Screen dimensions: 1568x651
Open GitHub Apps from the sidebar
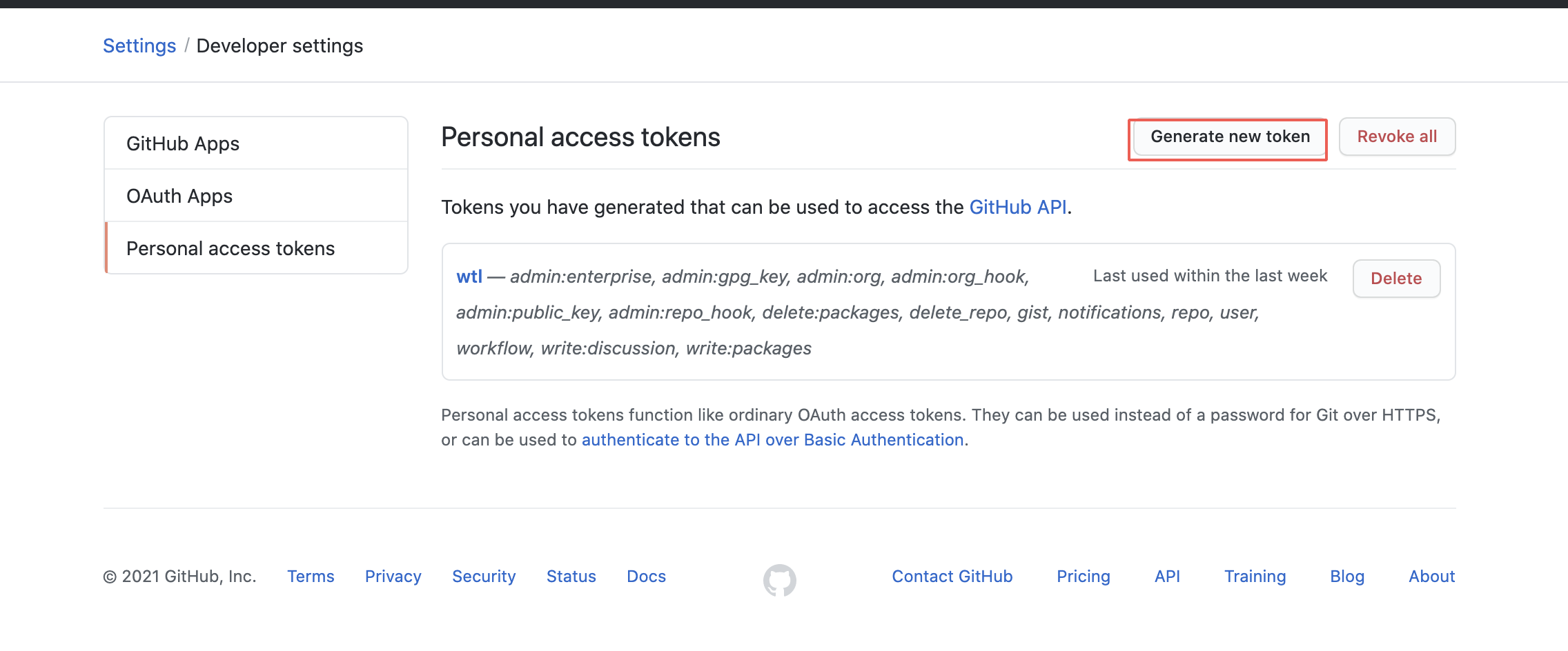(183, 143)
